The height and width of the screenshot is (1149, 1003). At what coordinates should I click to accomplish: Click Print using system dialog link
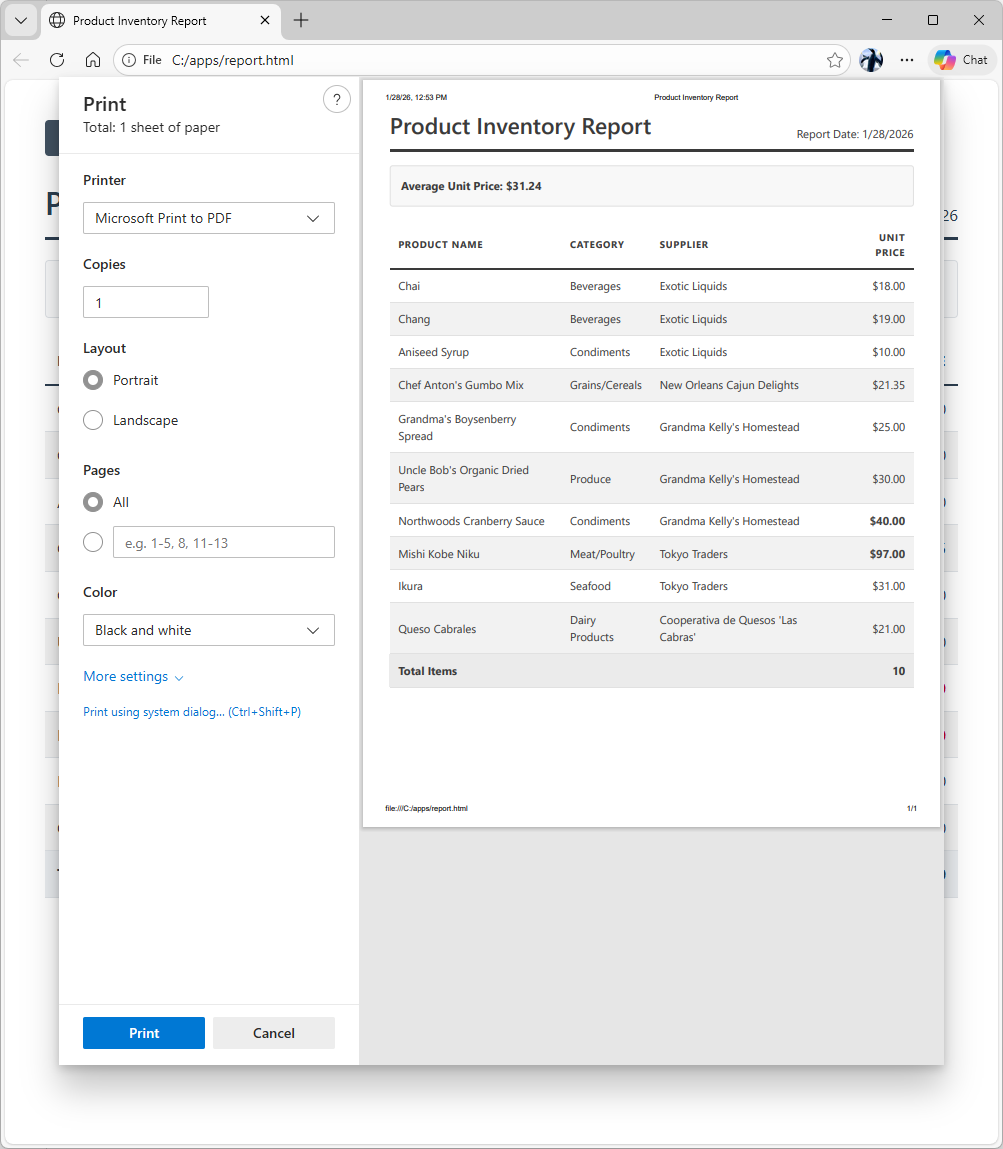(192, 712)
